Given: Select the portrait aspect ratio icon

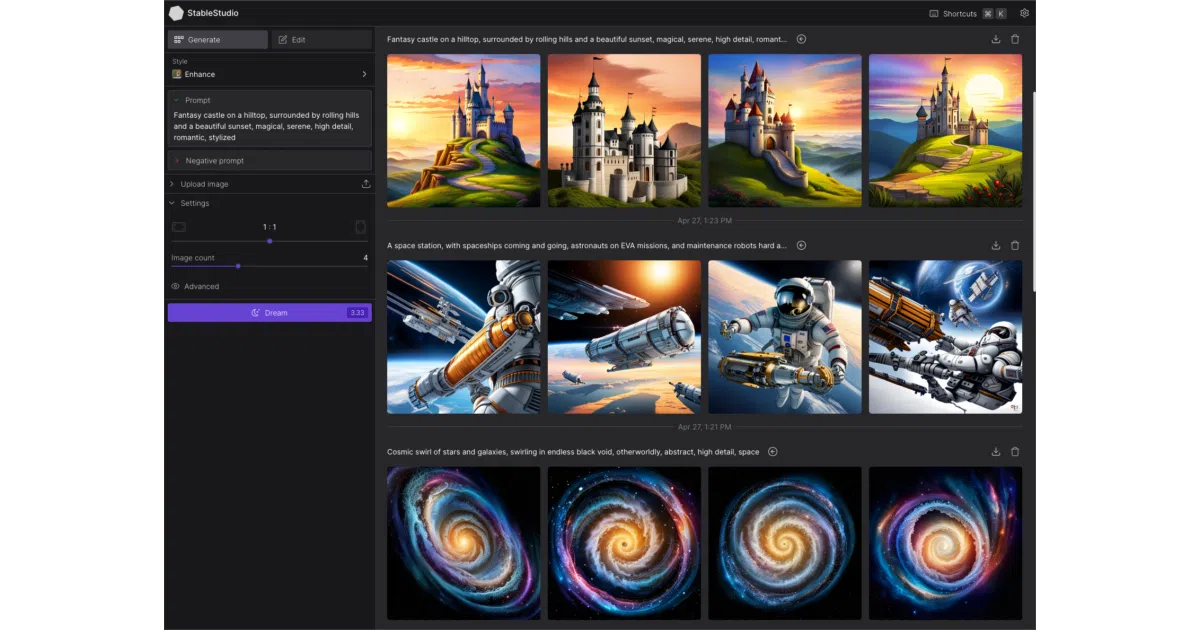Looking at the screenshot, I should click(360, 227).
